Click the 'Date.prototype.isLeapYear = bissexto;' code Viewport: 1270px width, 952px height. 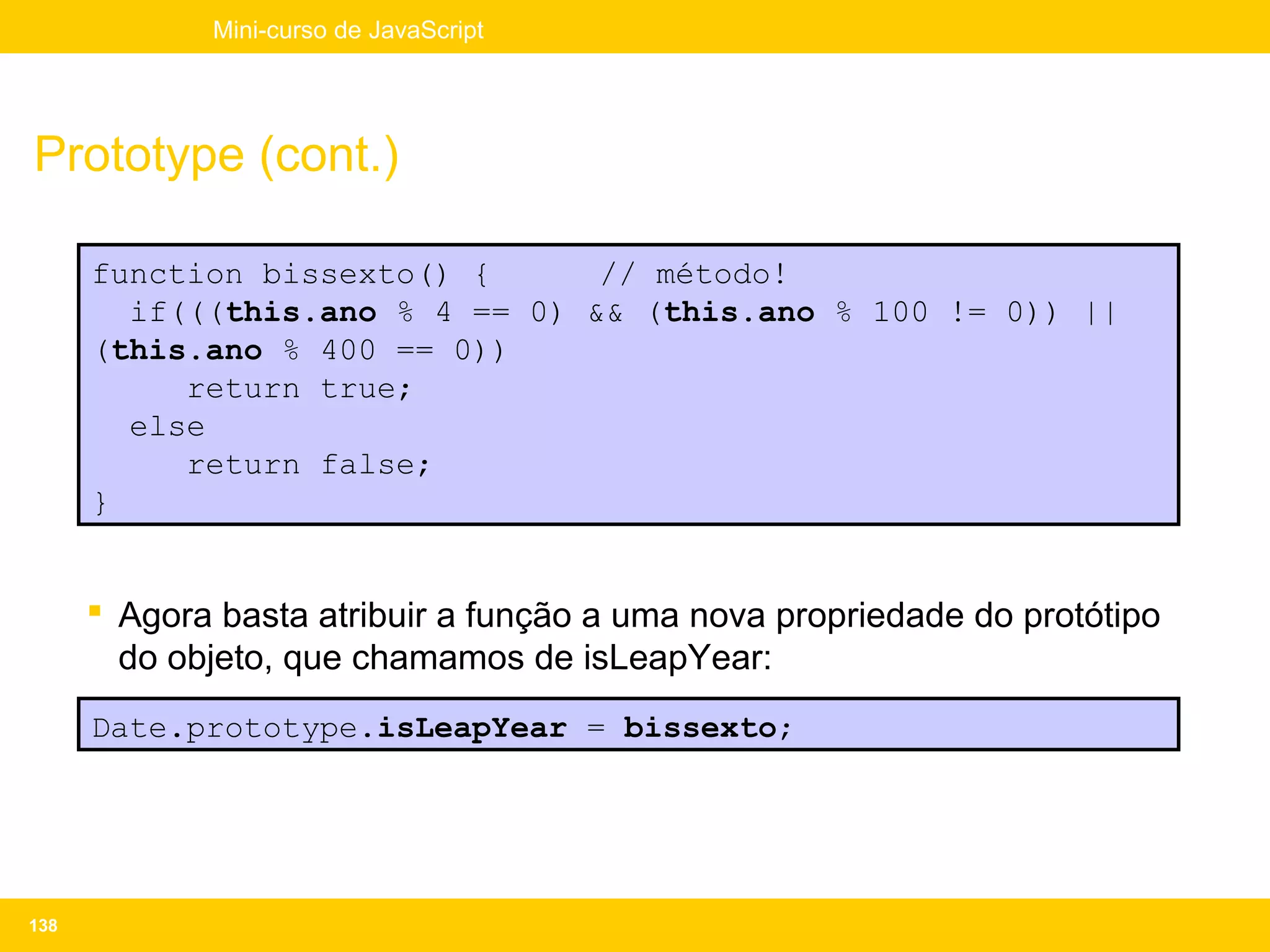(442, 728)
